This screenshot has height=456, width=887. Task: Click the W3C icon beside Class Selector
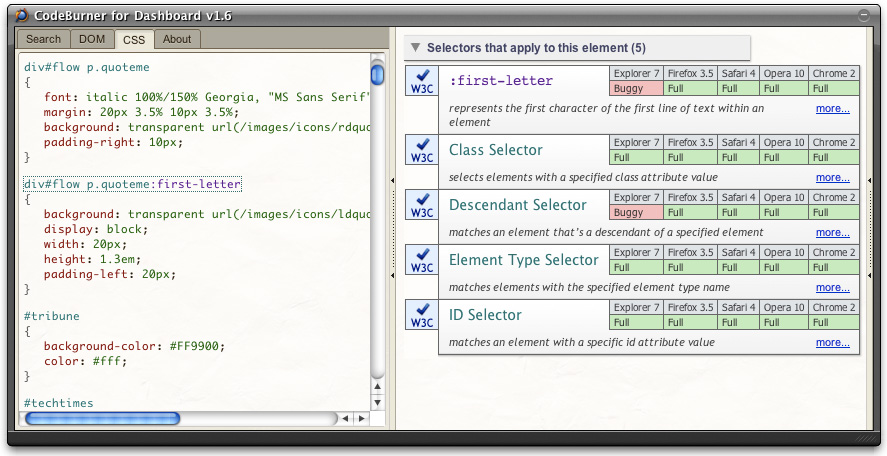click(x=422, y=150)
